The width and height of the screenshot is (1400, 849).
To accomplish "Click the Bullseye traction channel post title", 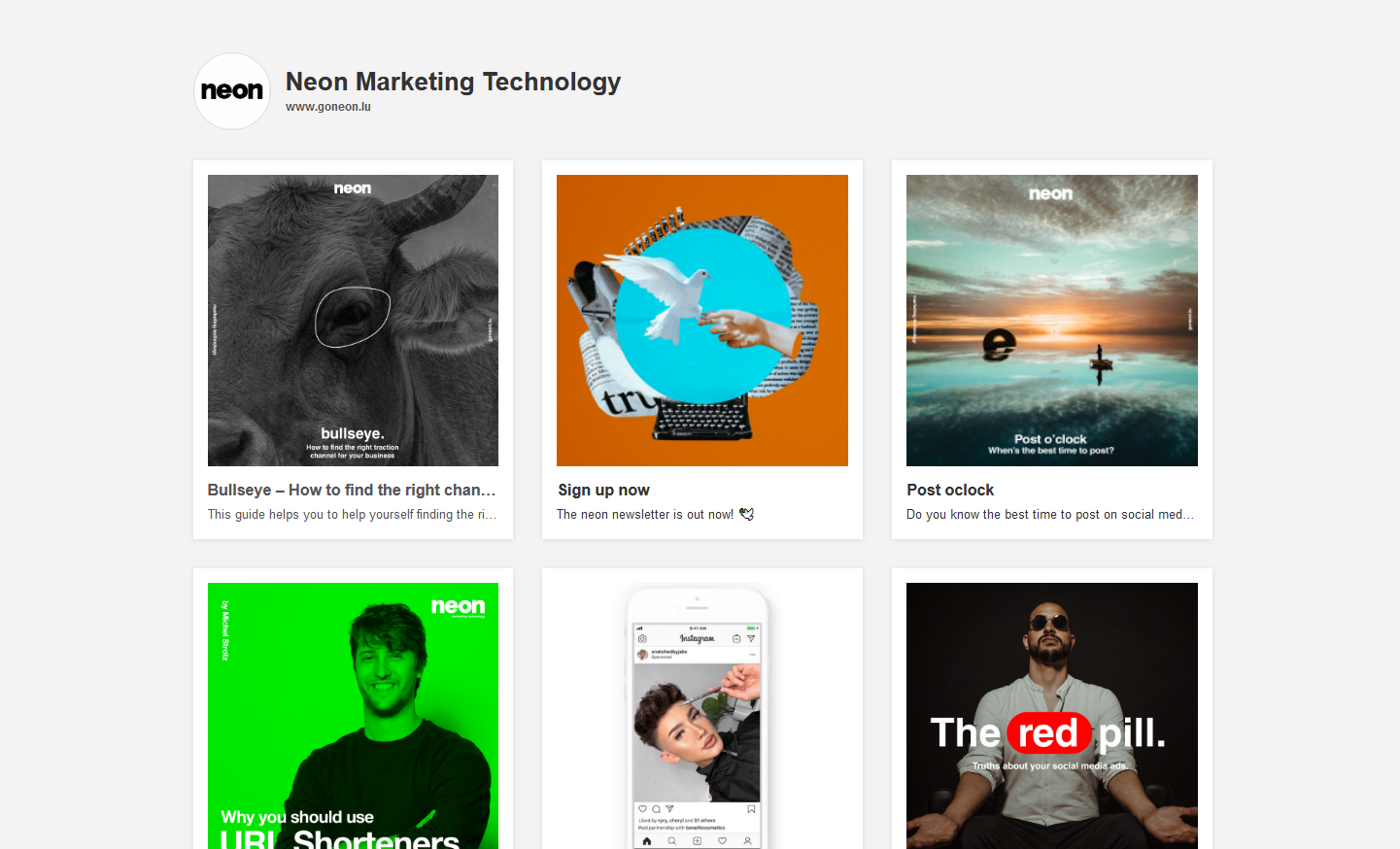I will (x=352, y=490).
